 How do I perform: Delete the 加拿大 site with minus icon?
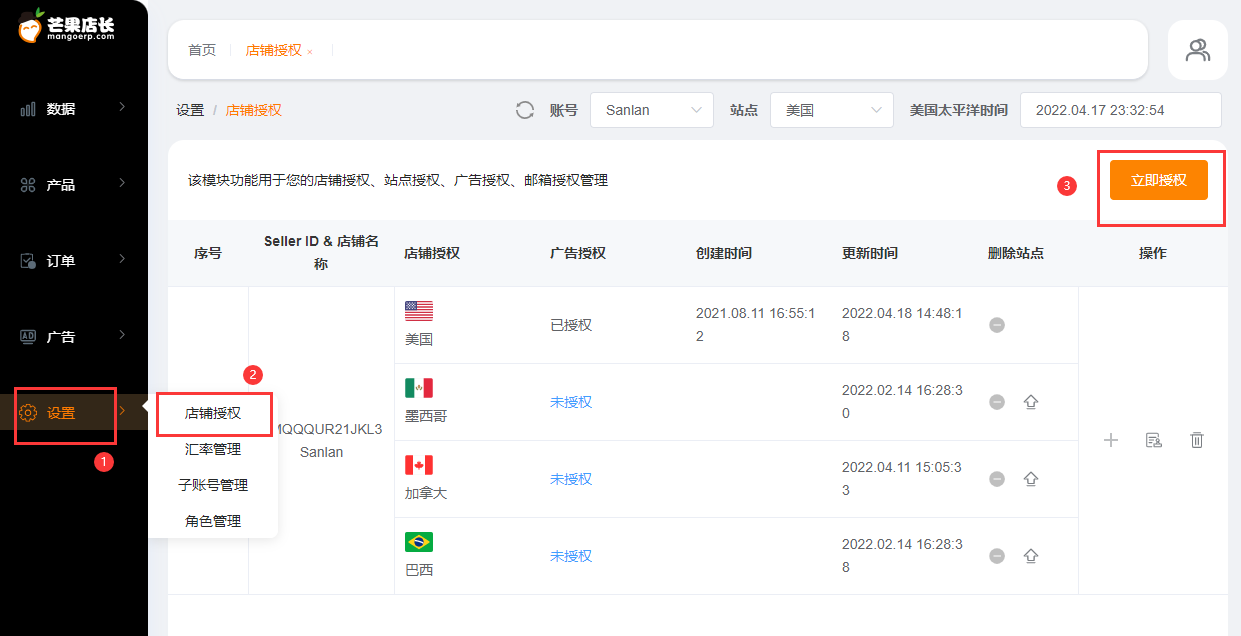click(997, 479)
